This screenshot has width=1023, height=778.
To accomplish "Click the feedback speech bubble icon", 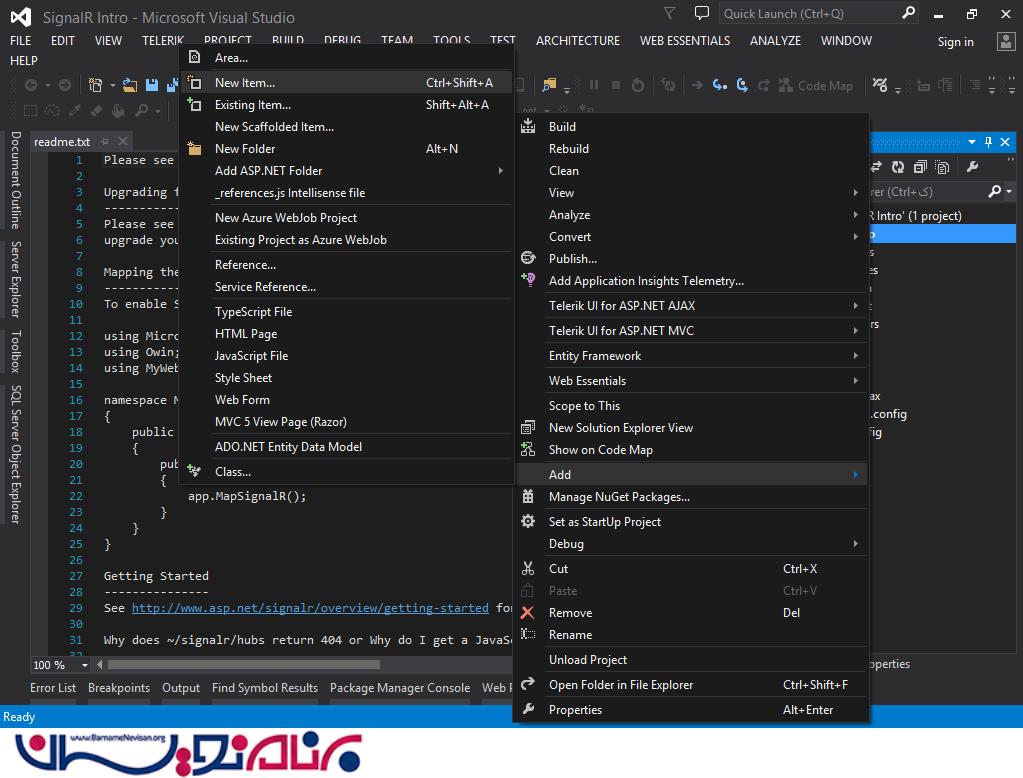I will pyautogui.click(x=702, y=14).
